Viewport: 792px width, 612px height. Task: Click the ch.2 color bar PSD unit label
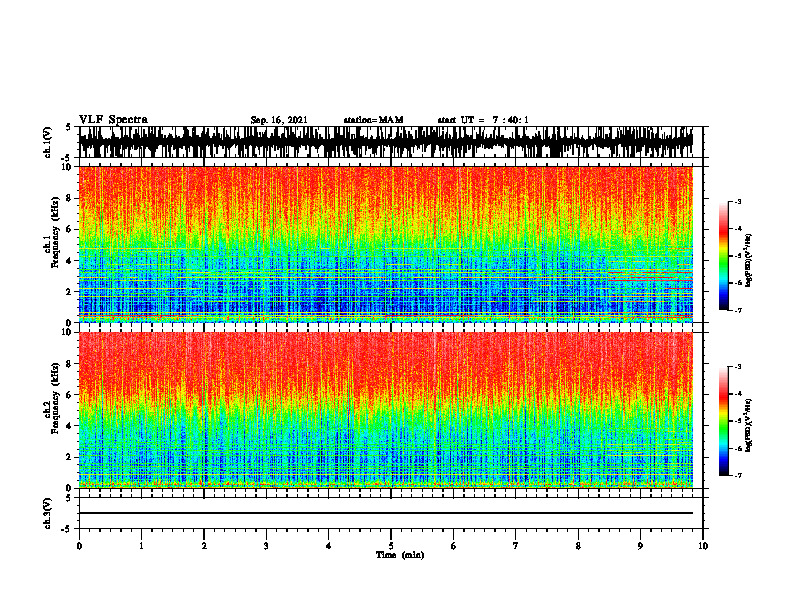point(749,425)
